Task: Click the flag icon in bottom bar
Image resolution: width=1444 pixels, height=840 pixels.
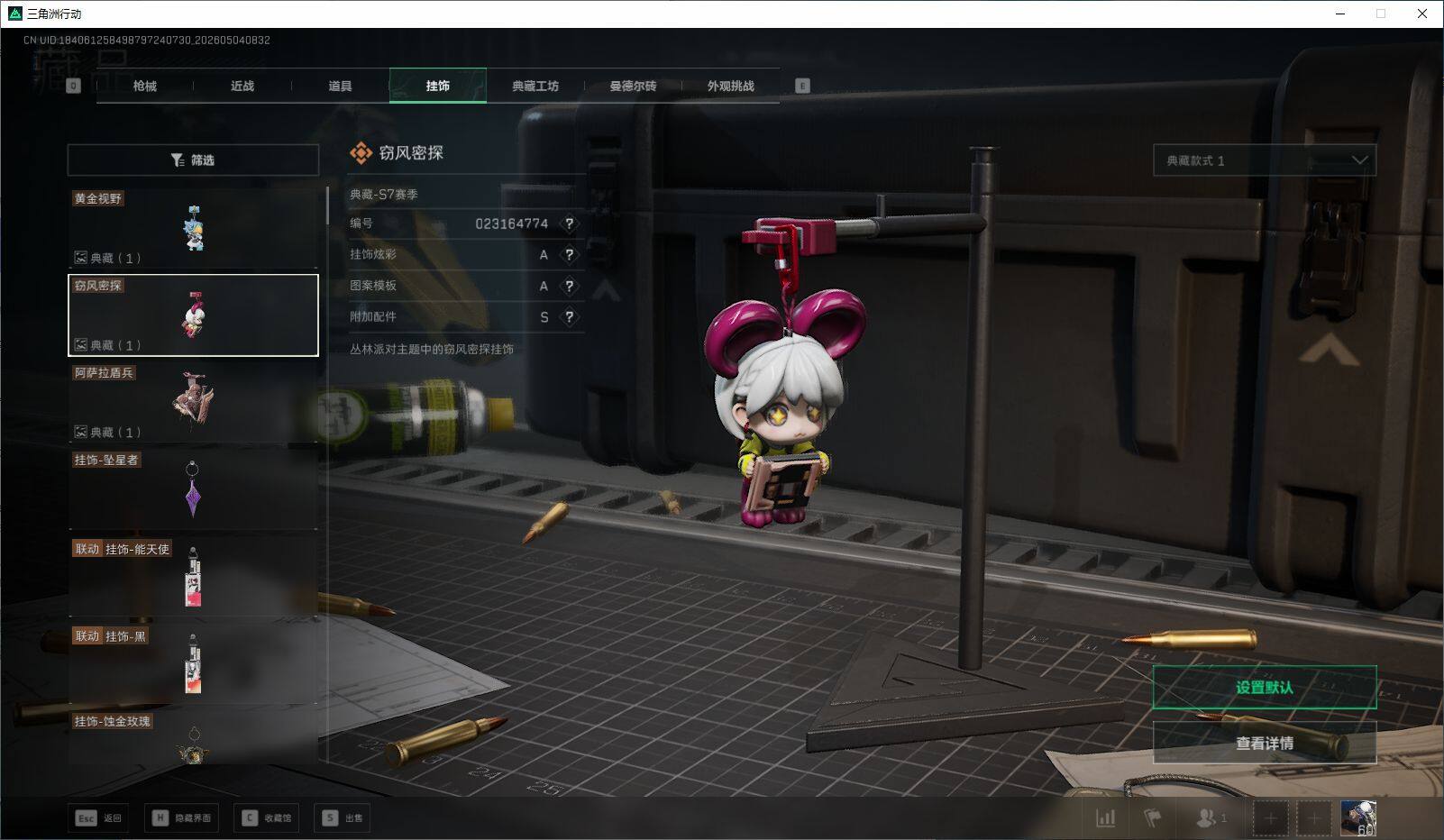Action: (1152, 818)
